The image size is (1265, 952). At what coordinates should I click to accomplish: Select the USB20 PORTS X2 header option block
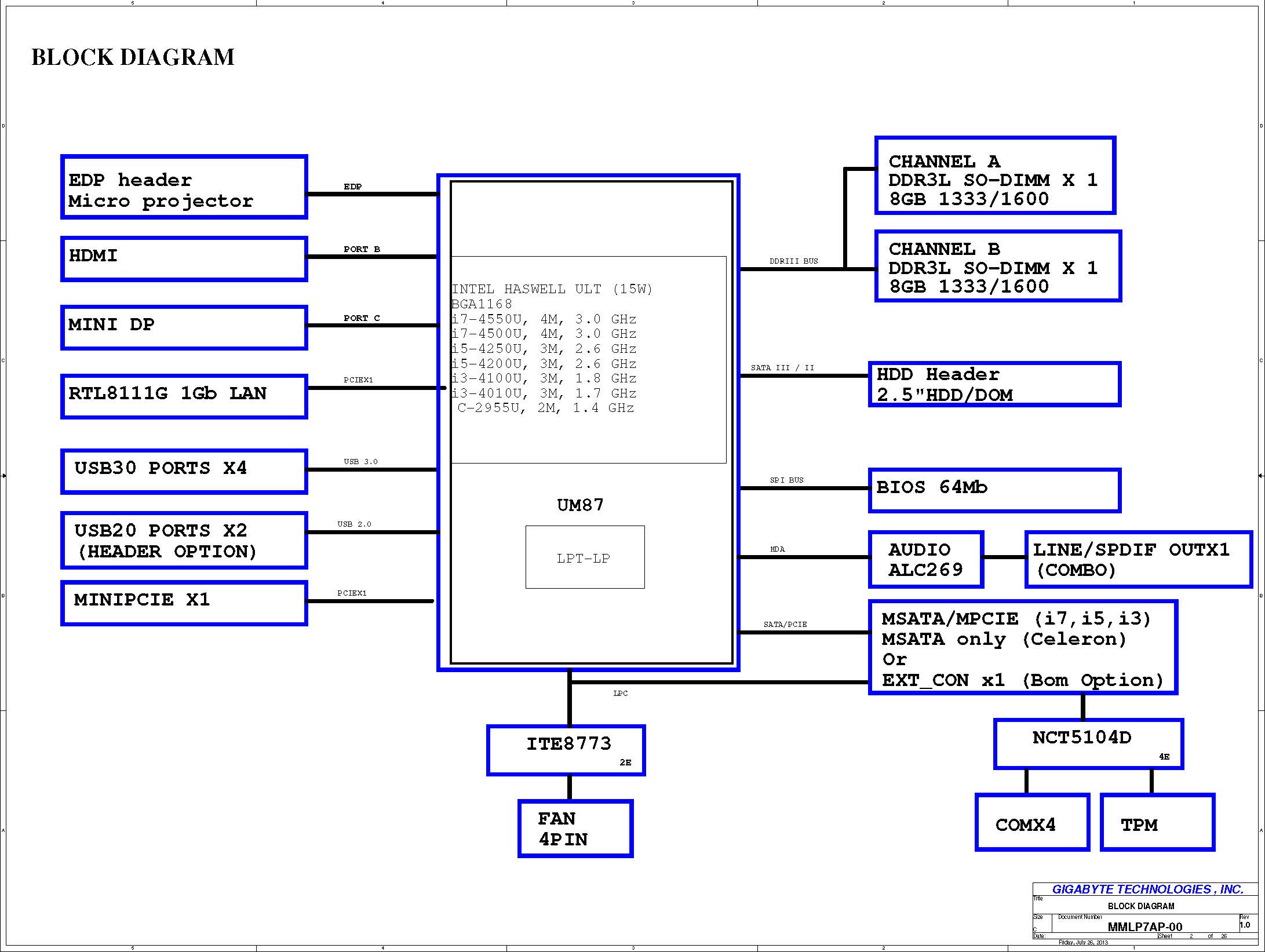coord(184,540)
